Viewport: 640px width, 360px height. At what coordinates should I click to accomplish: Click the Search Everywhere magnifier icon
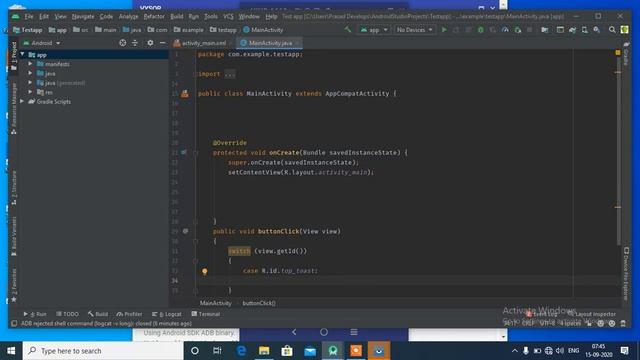click(x=612, y=30)
